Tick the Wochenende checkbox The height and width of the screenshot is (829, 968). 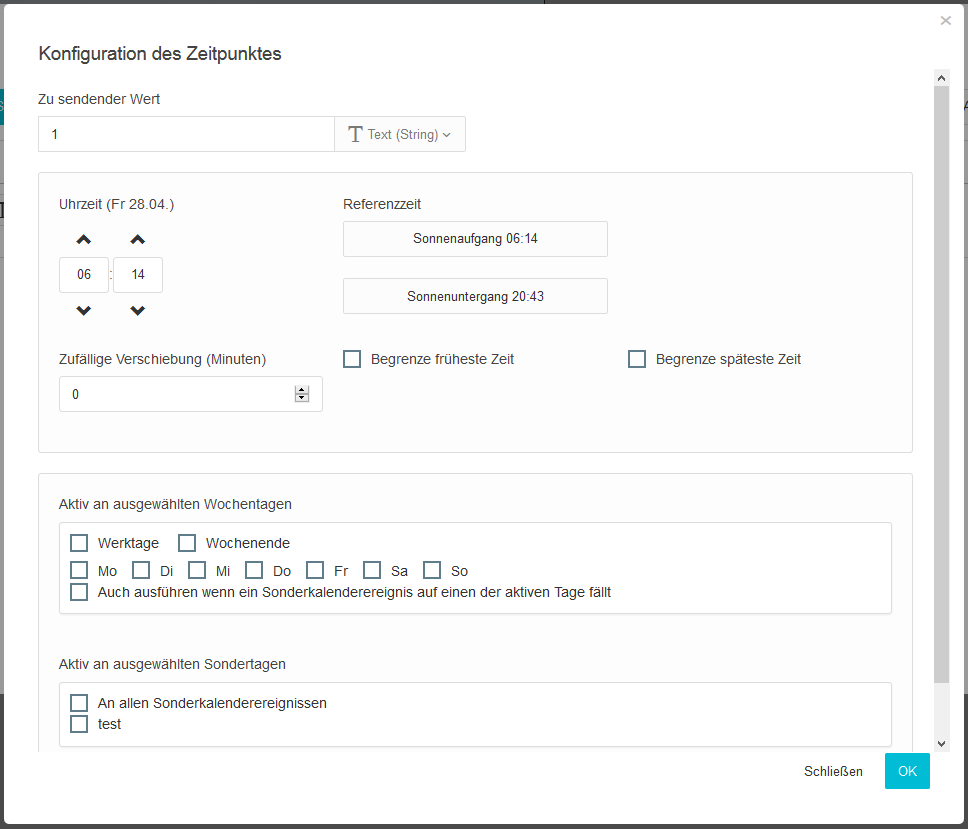click(x=187, y=543)
